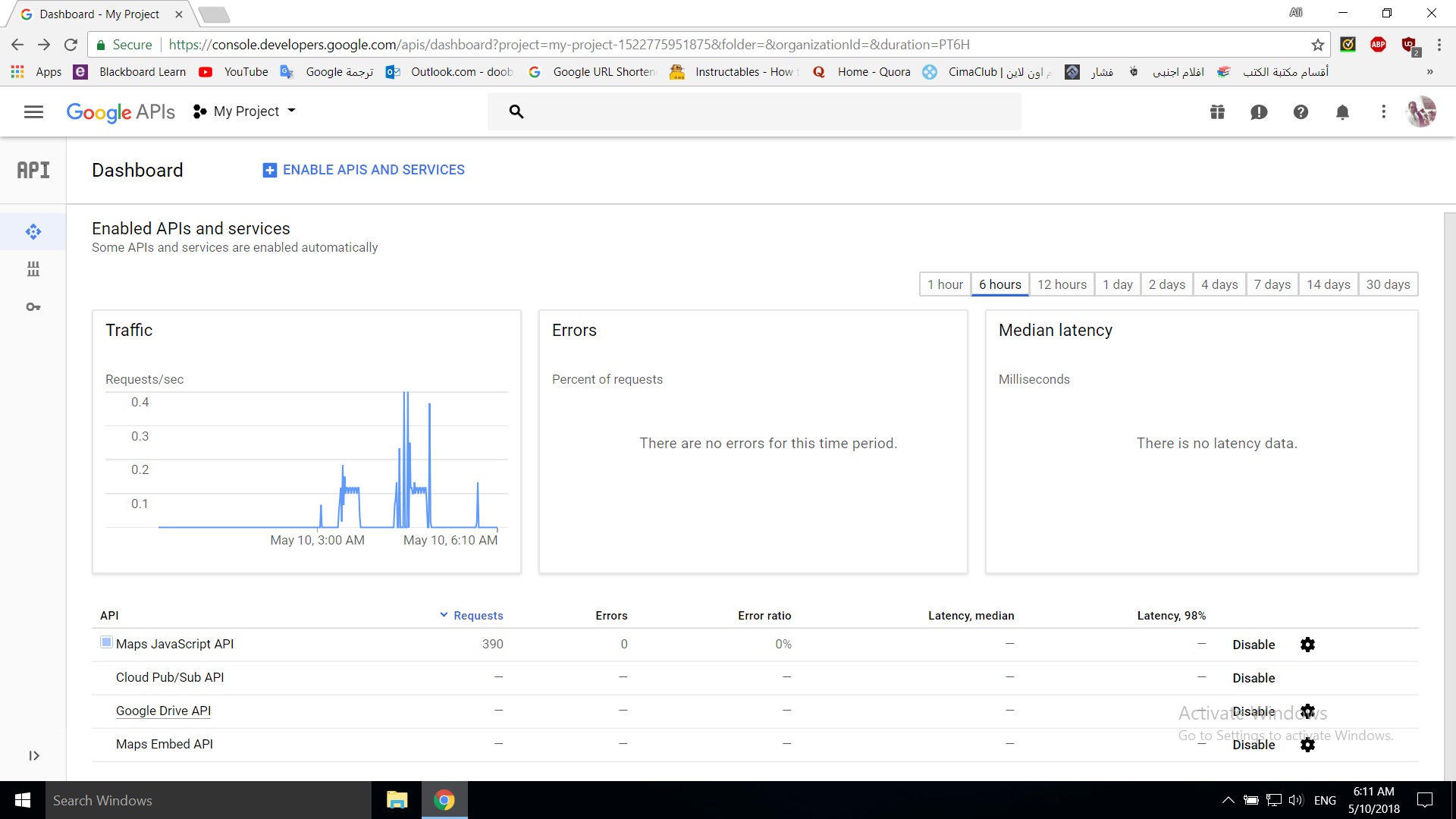This screenshot has height=819, width=1456.
Task: Sort table by Requests column
Action: pyautogui.click(x=472, y=616)
